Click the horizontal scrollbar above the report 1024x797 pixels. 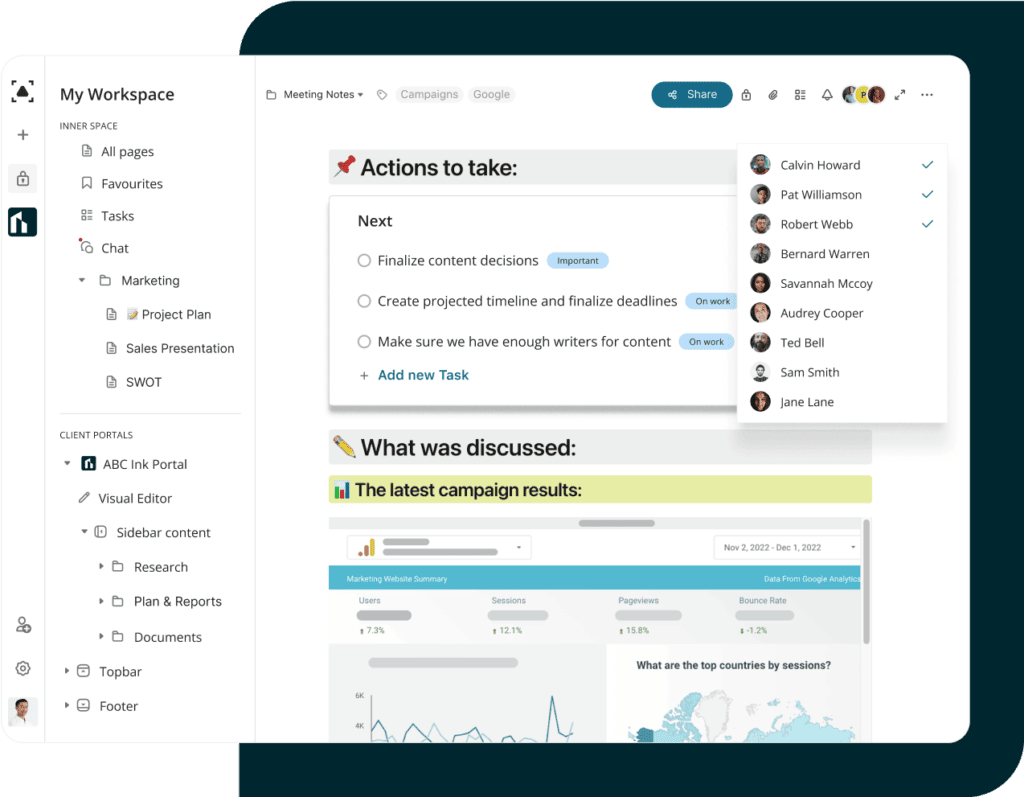click(x=616, y=523)
